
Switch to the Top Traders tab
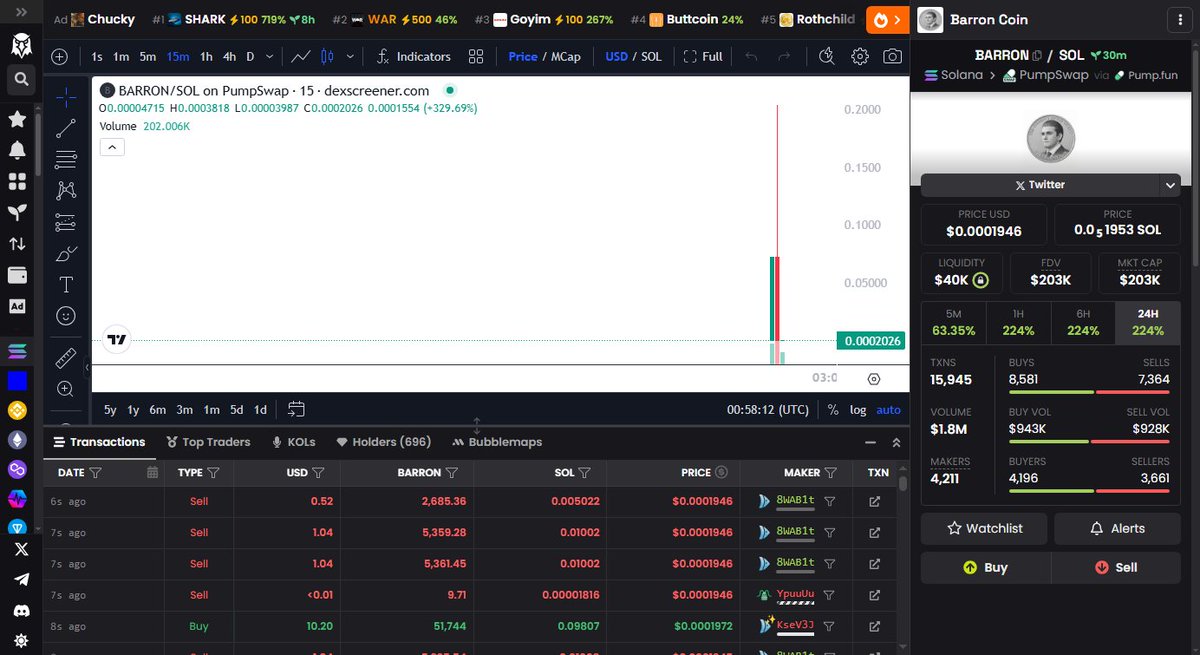coord(209,442)
